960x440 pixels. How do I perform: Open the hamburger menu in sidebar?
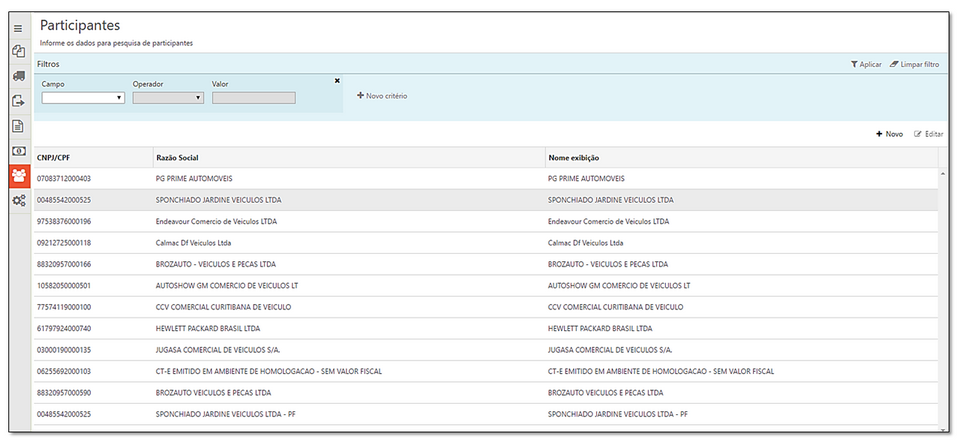point(18,28)
